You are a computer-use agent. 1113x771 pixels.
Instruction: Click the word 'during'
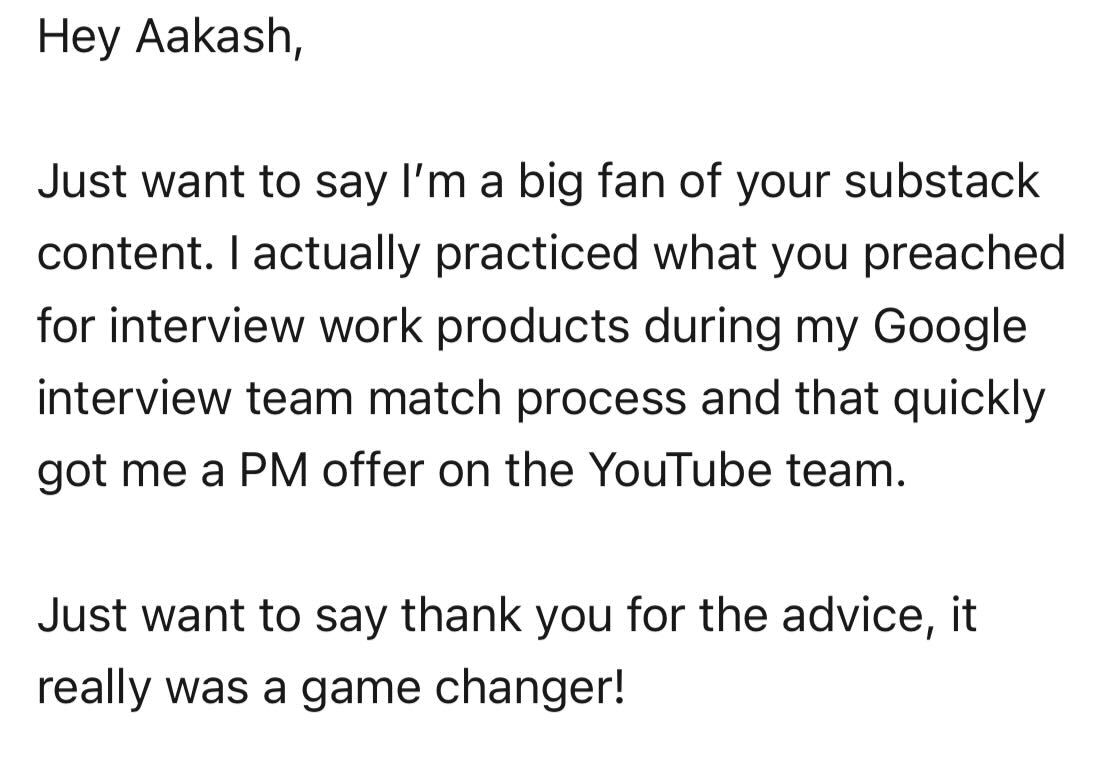coord(712,329)
